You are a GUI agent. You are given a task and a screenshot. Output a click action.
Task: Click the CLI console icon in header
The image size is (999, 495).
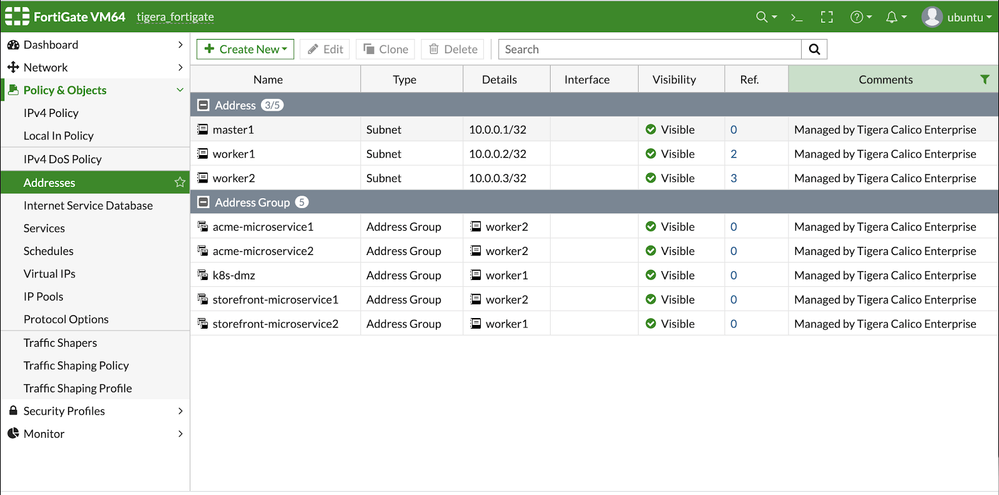click(x=797, y=17)
